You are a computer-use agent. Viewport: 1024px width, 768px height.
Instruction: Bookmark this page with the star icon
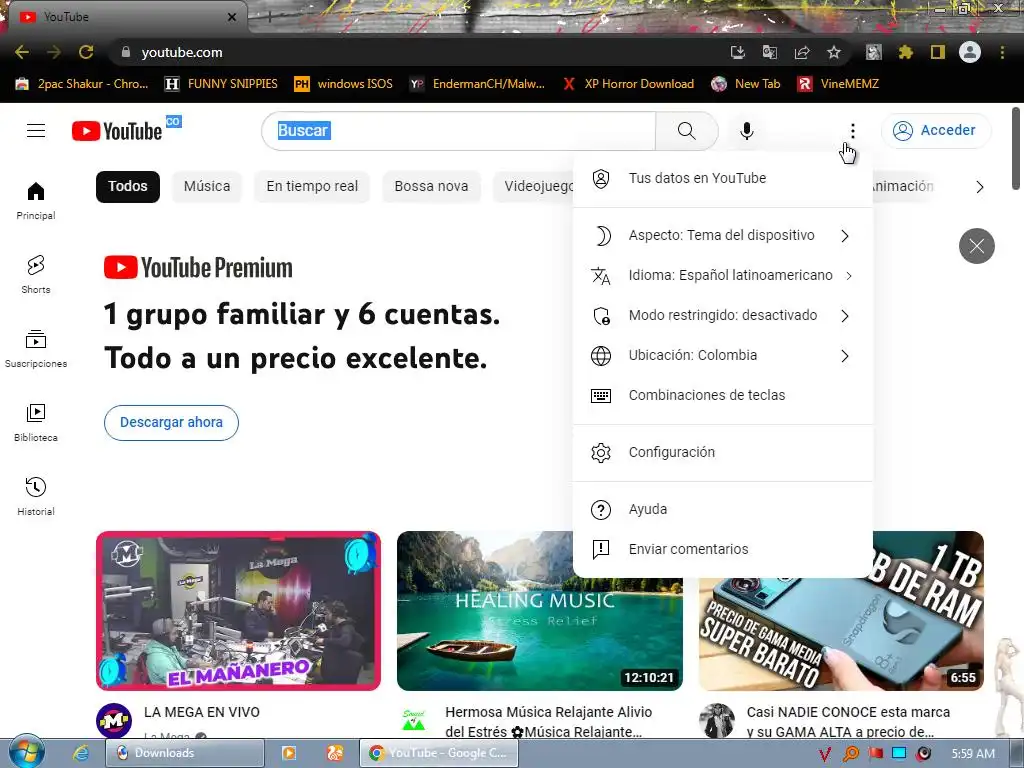pos(834,52)
